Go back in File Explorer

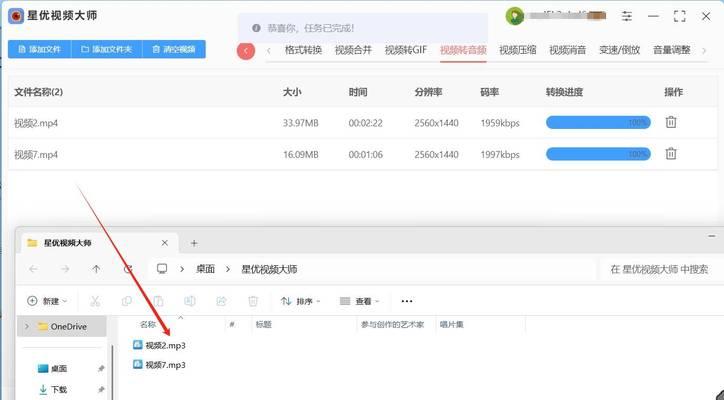coord(33,269)
